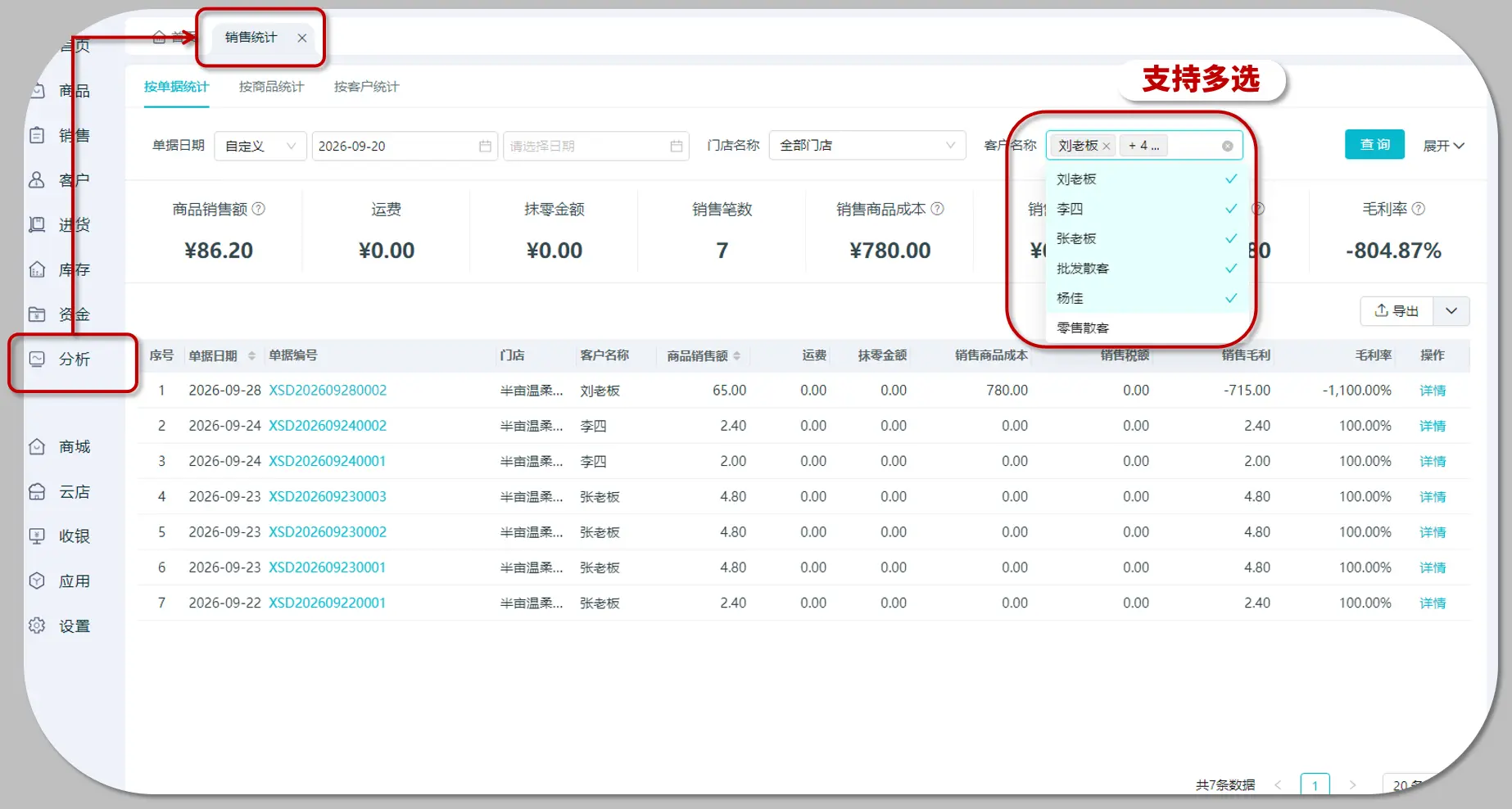Screen dimensions: 1512x809
Task: Open the 商城 sidebar icon
Action: (37, 446)
